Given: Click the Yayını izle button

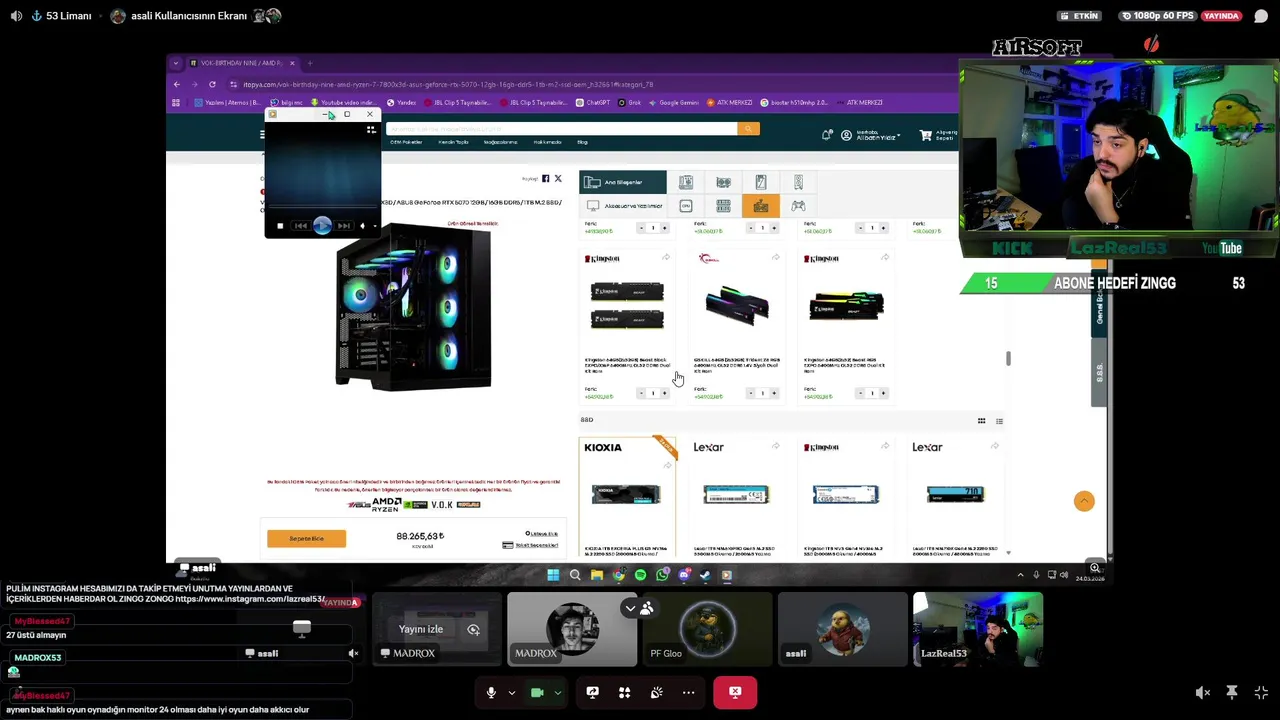Looking at the screenshot, I should [x=421, y=629].
